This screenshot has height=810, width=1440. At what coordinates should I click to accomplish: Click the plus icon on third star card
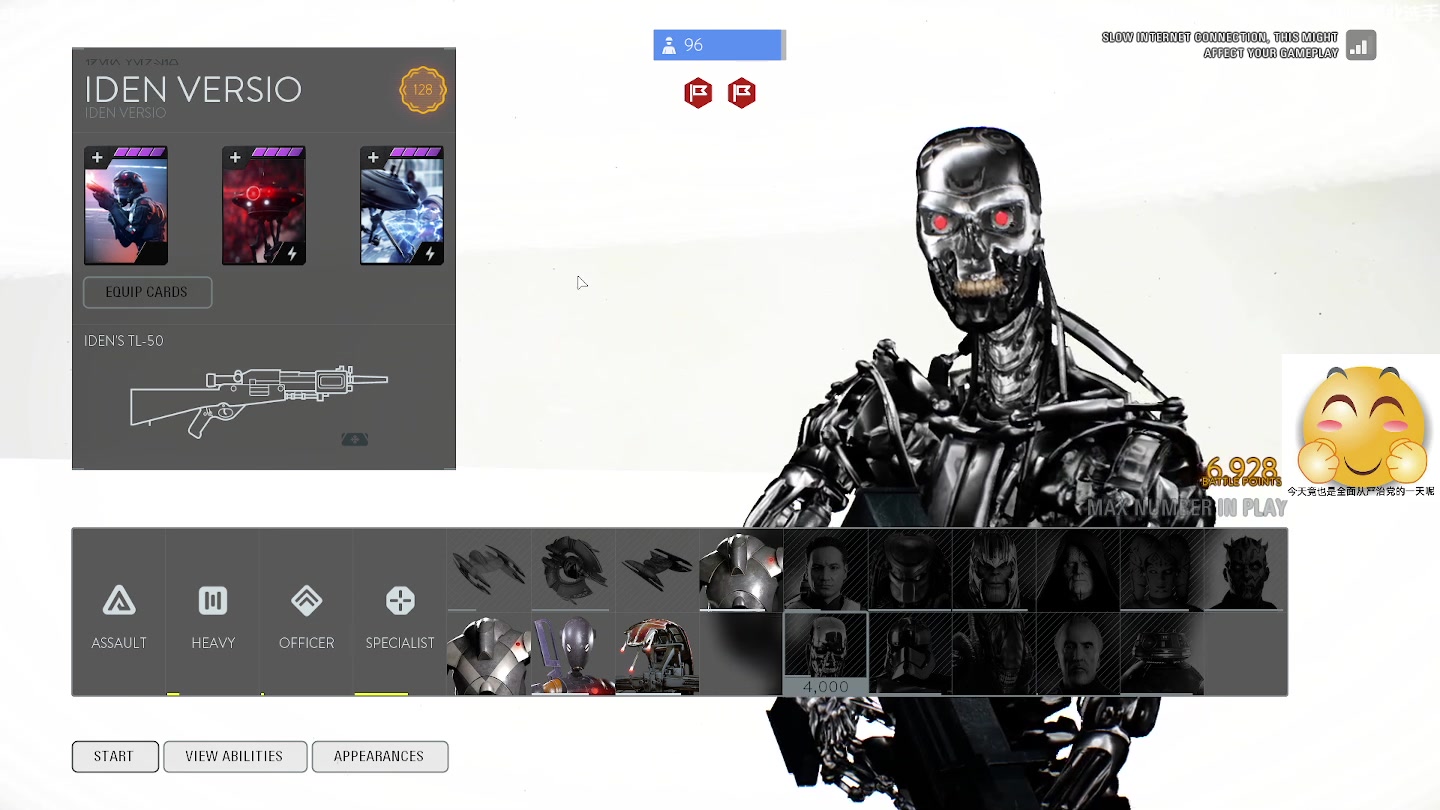tap(373, 157)
